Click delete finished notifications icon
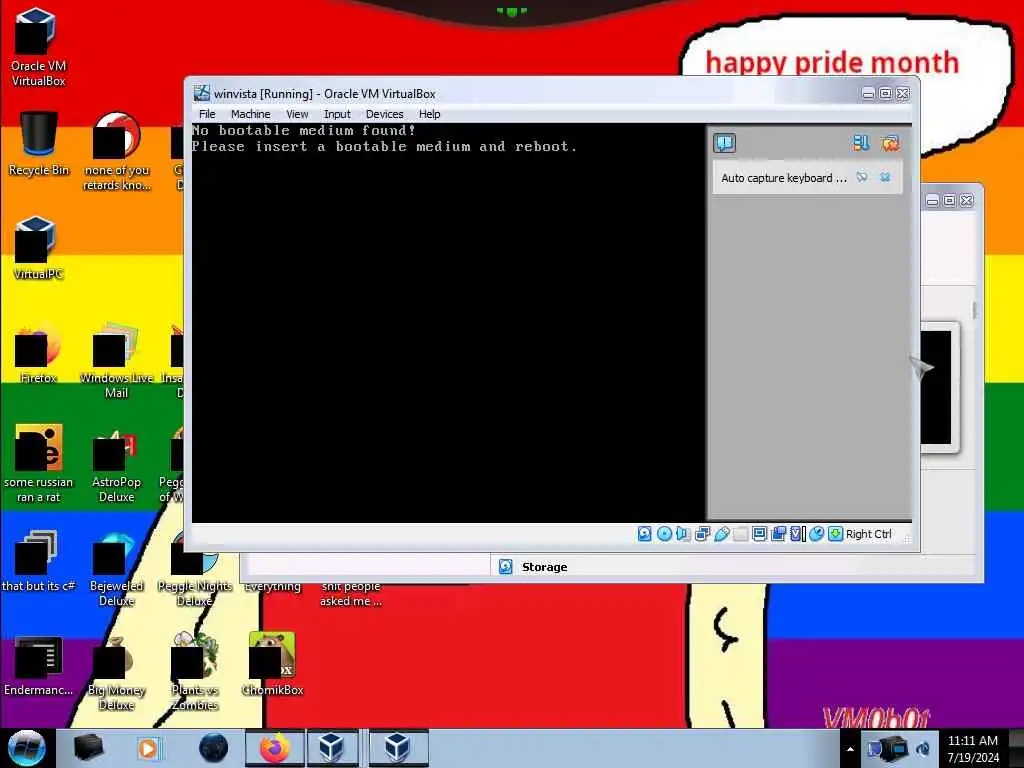The image size is (1024, 768). pyautogui.click(x=890, y=143)
